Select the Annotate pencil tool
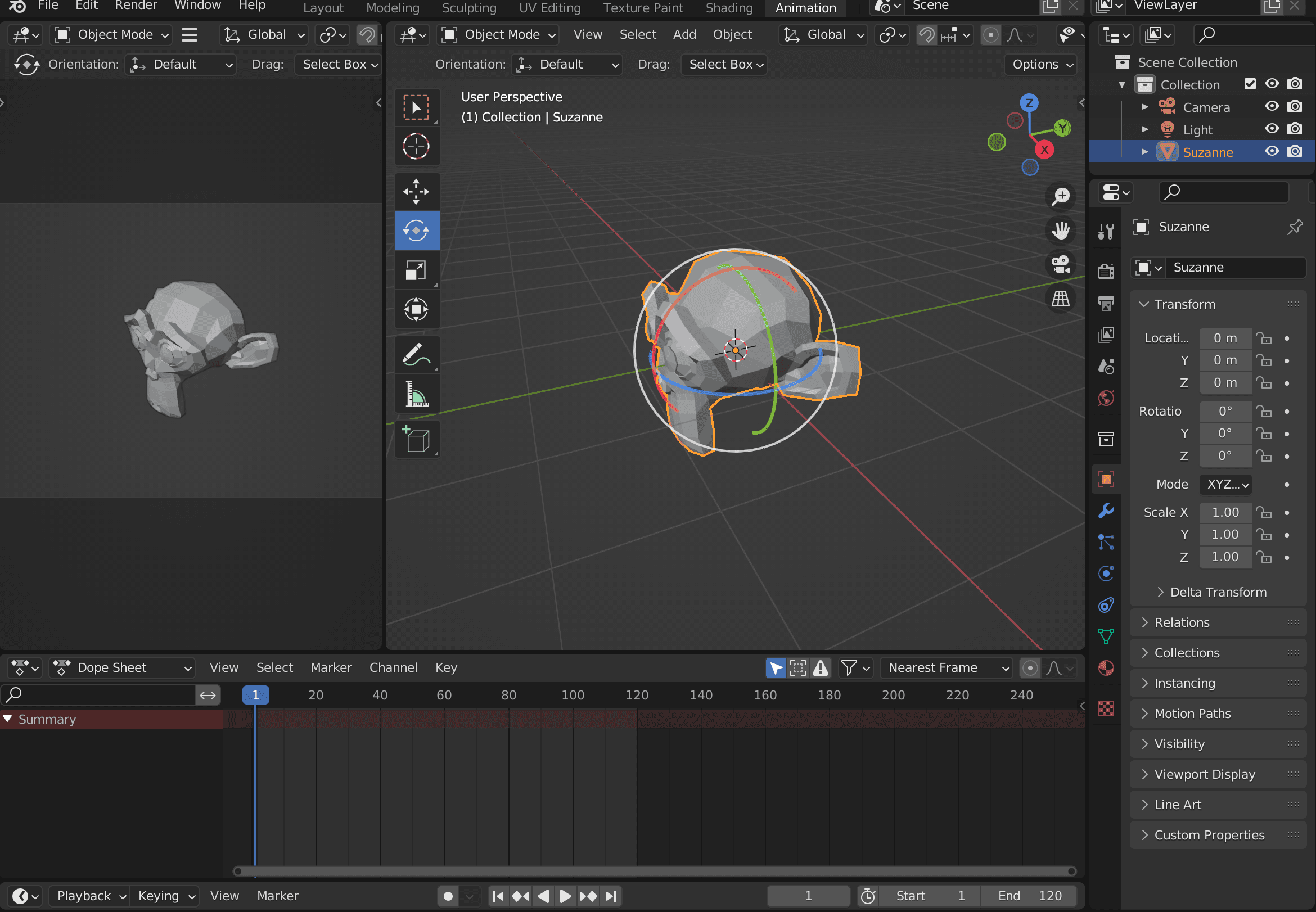Viewport: 1316px width, 912px height. click(x=417, y=355)
